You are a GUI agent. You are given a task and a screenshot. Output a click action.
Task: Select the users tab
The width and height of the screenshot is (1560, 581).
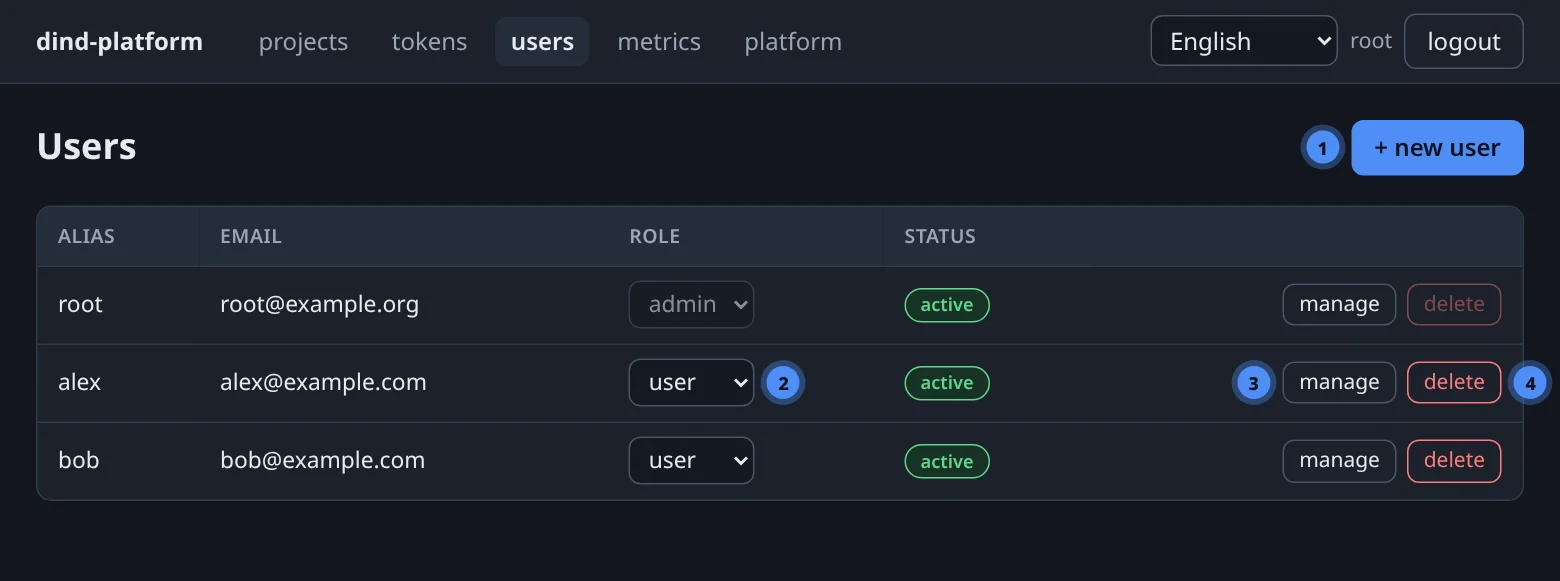tap(542, 42)
